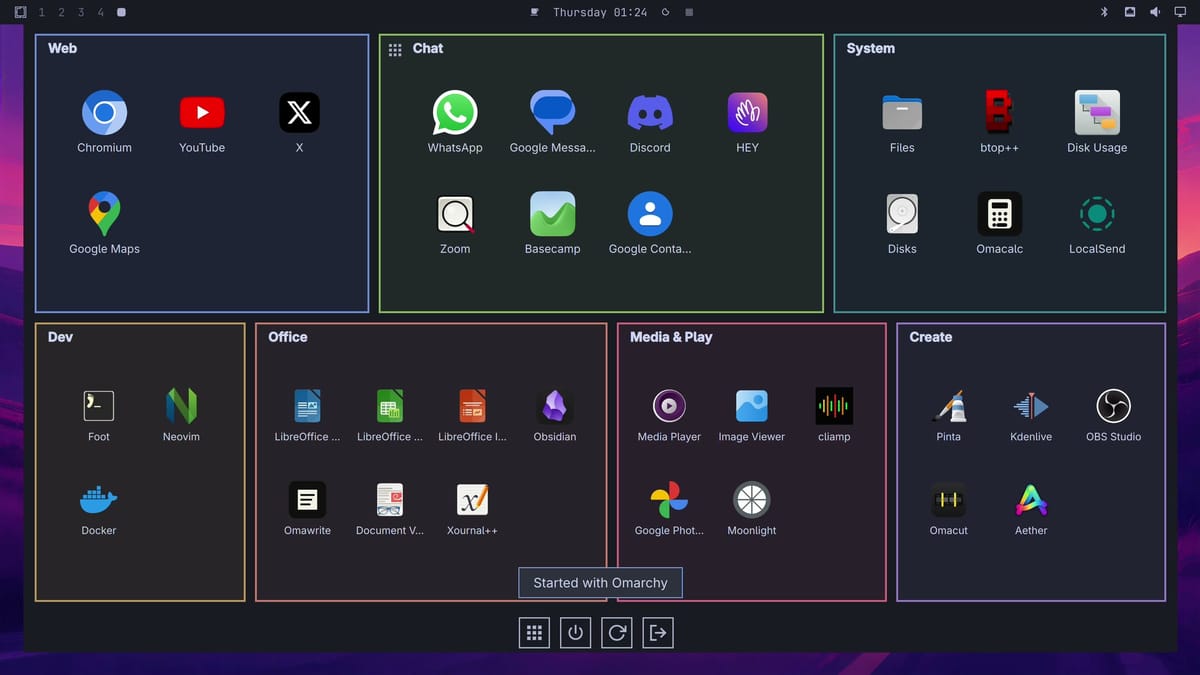This screenshot has height=675, width=1200.
Task: Click the Omarchy menu icon in top-left
Action: pyautogui.click(x=20, y=12)
